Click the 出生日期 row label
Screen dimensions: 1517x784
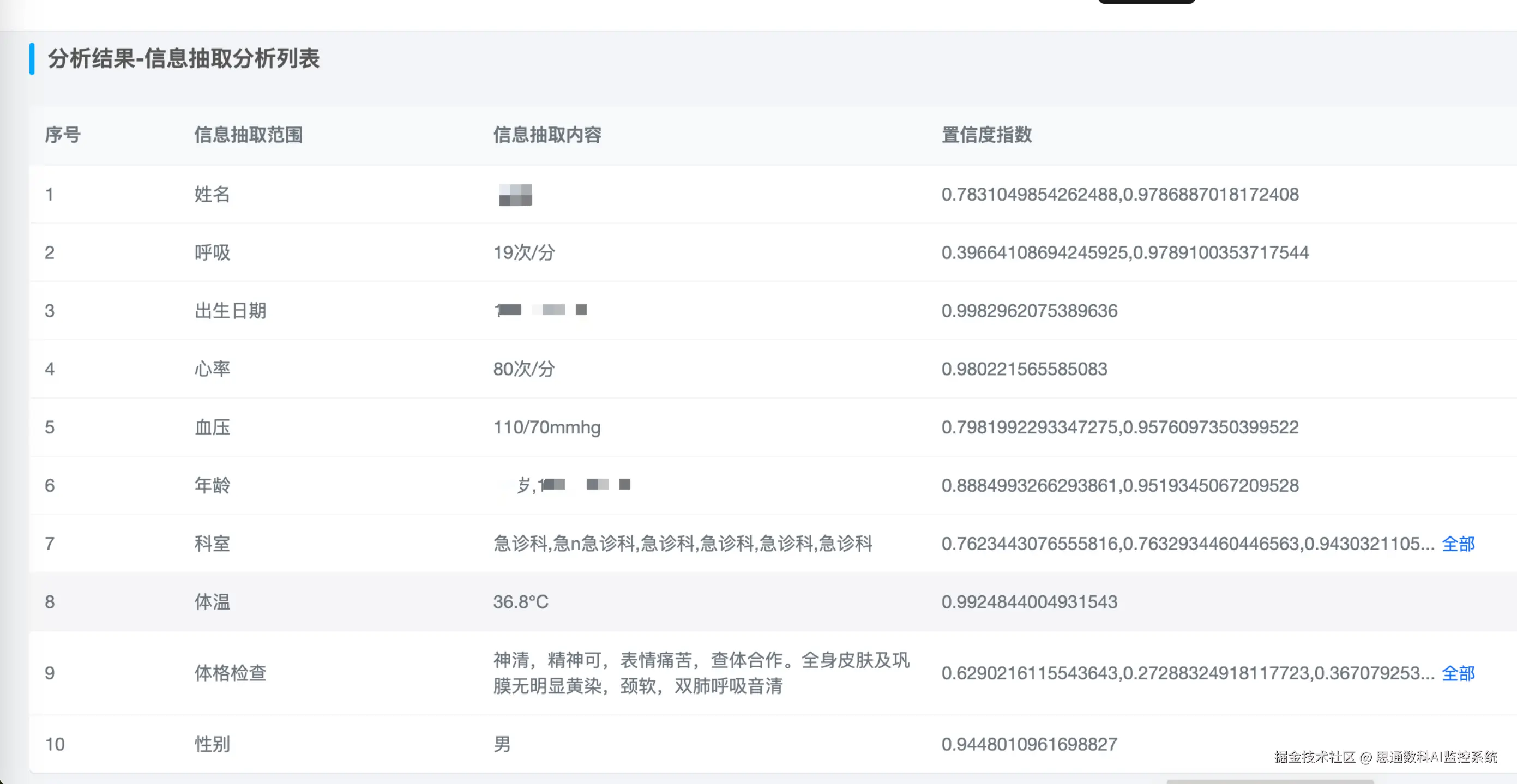230,310
